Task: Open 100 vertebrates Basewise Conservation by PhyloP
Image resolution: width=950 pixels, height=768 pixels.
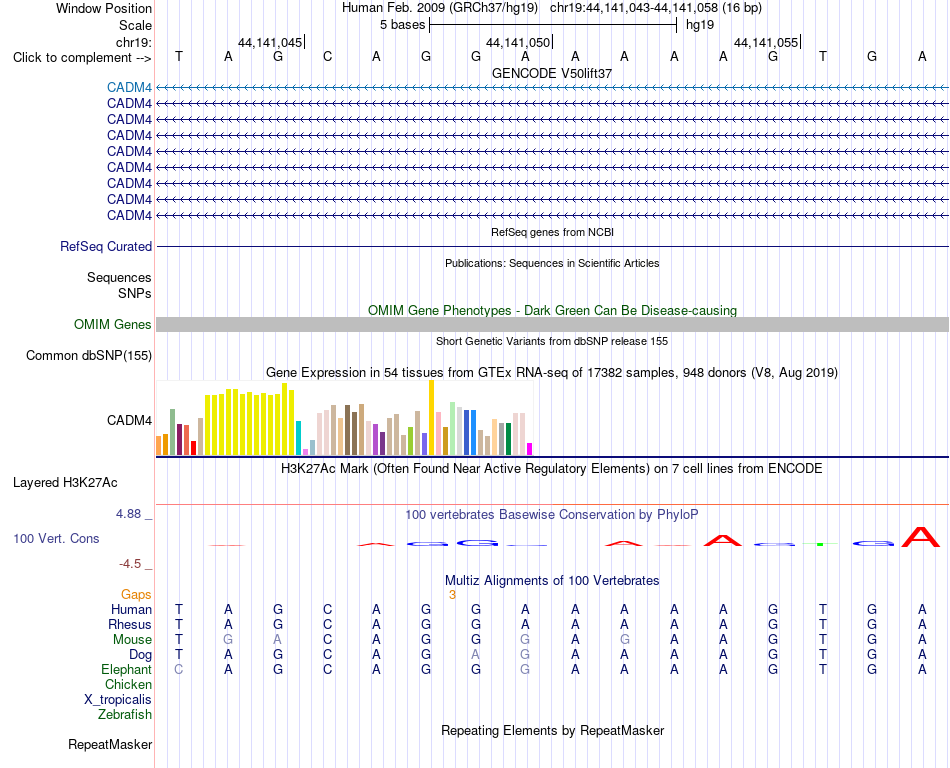Action: click(x=552, y=515)
